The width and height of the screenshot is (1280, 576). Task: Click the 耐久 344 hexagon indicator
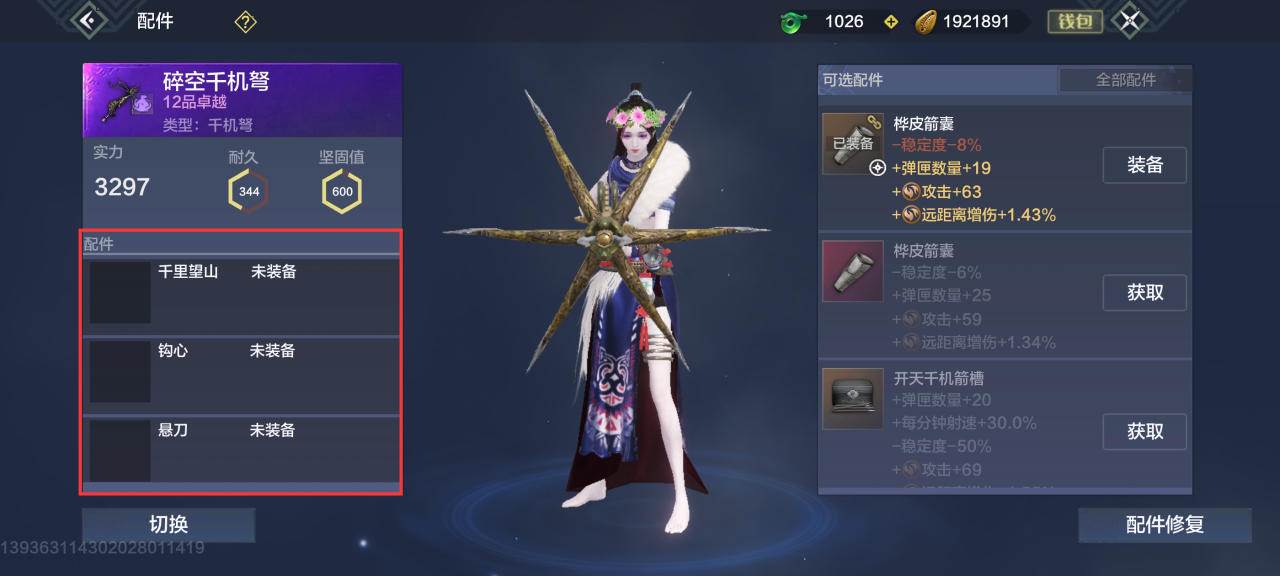pos(249,191)
